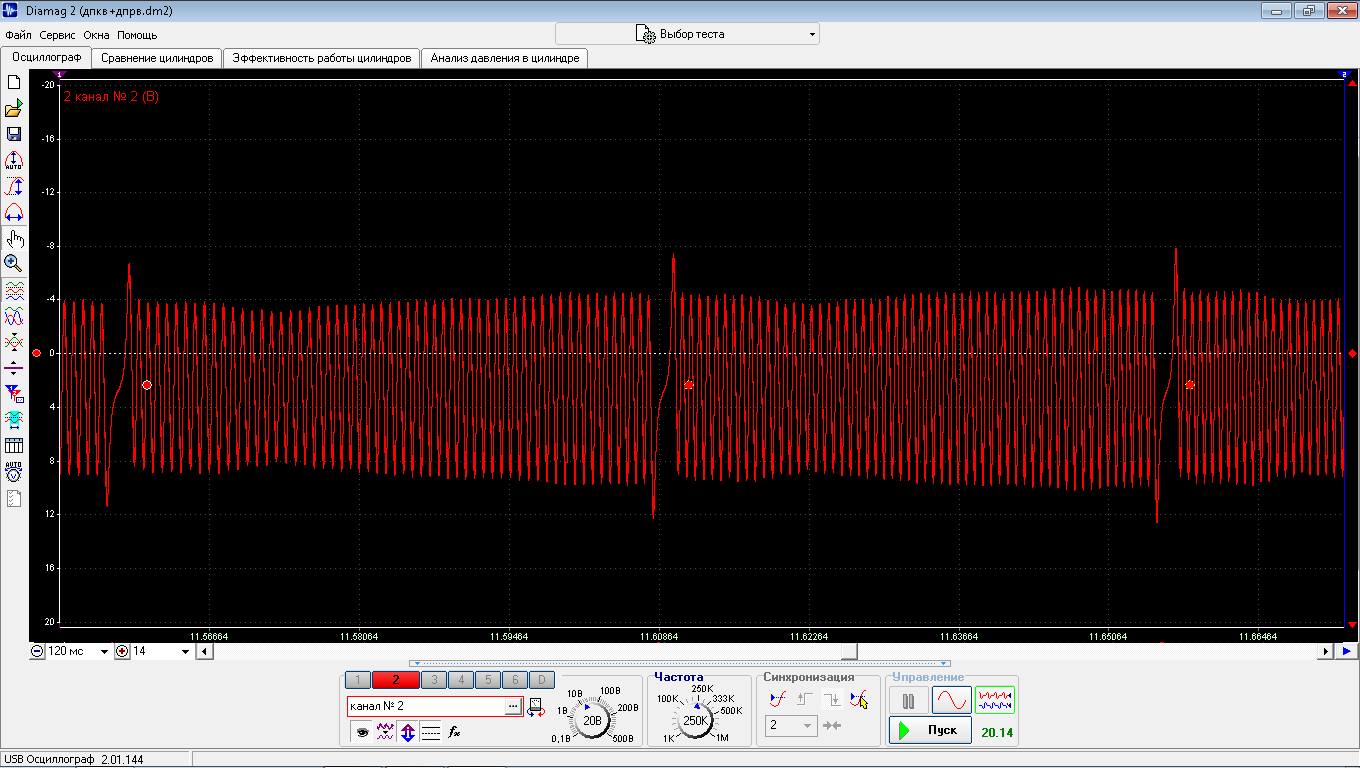Click the checklist report icon
Viewport: 1360px width, 768px height.
click(14, 497)
